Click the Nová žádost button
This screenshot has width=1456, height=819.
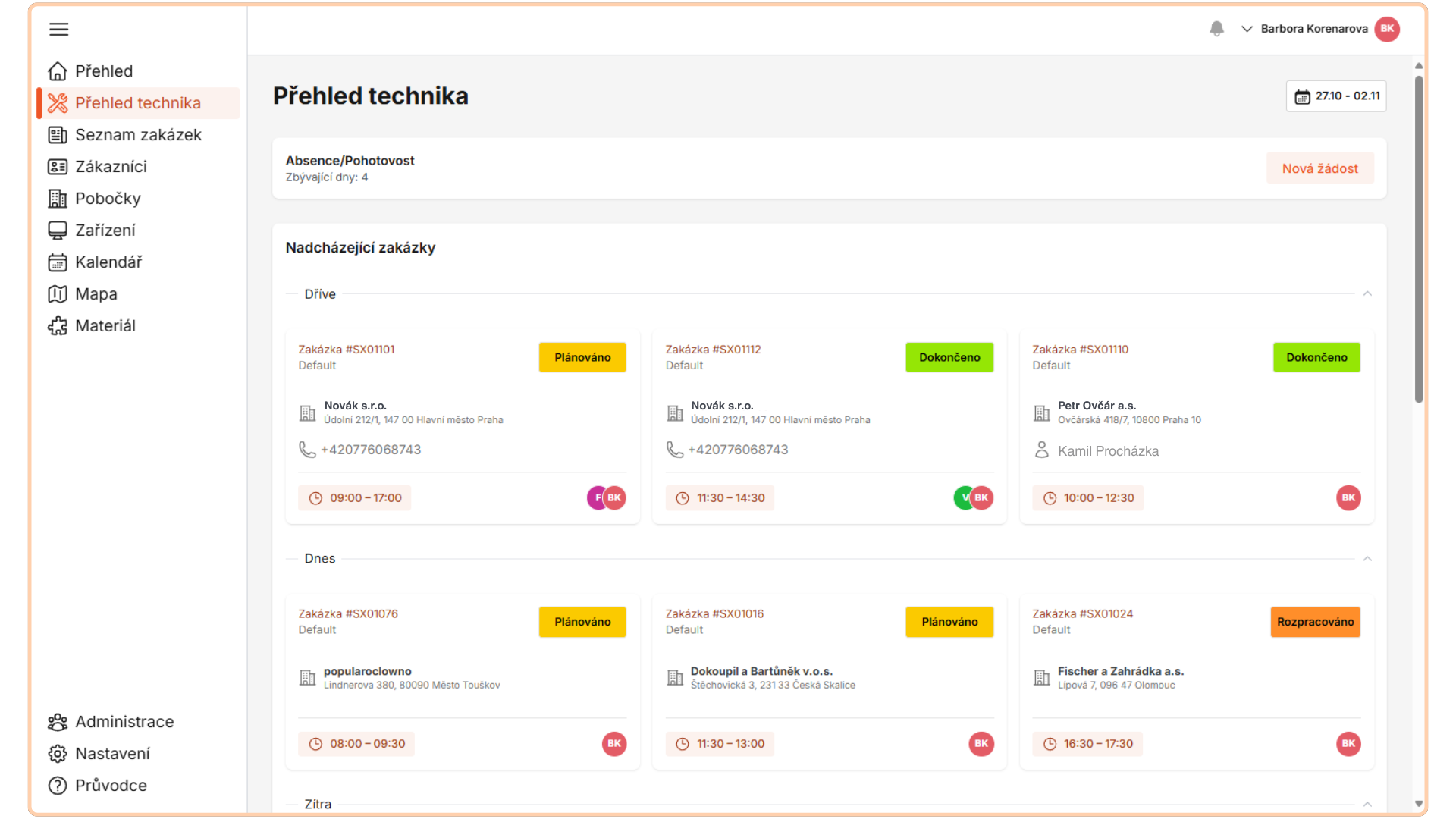click(1319, 168)
